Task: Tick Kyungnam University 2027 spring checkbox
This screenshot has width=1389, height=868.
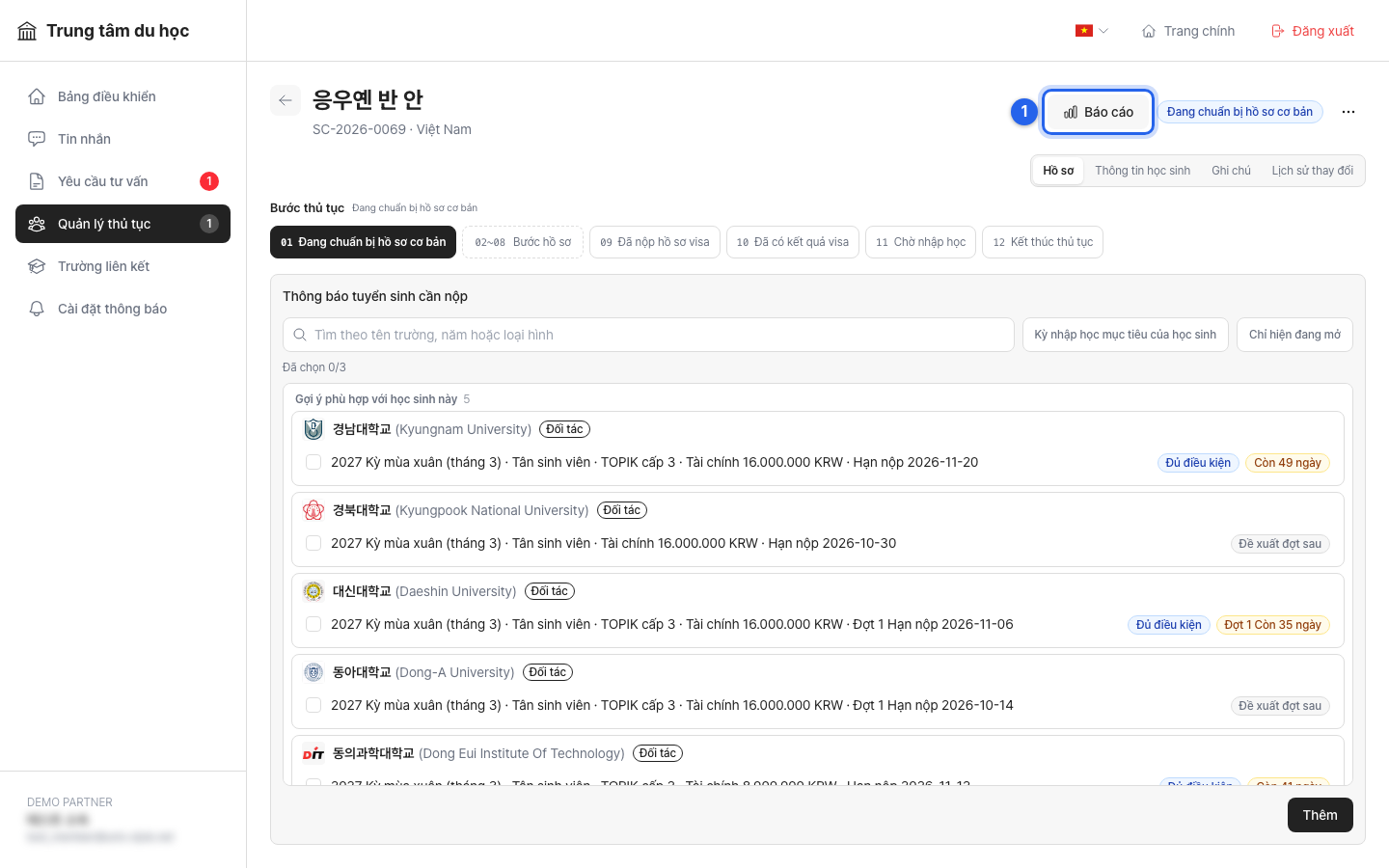Action: tap(313, 462)
